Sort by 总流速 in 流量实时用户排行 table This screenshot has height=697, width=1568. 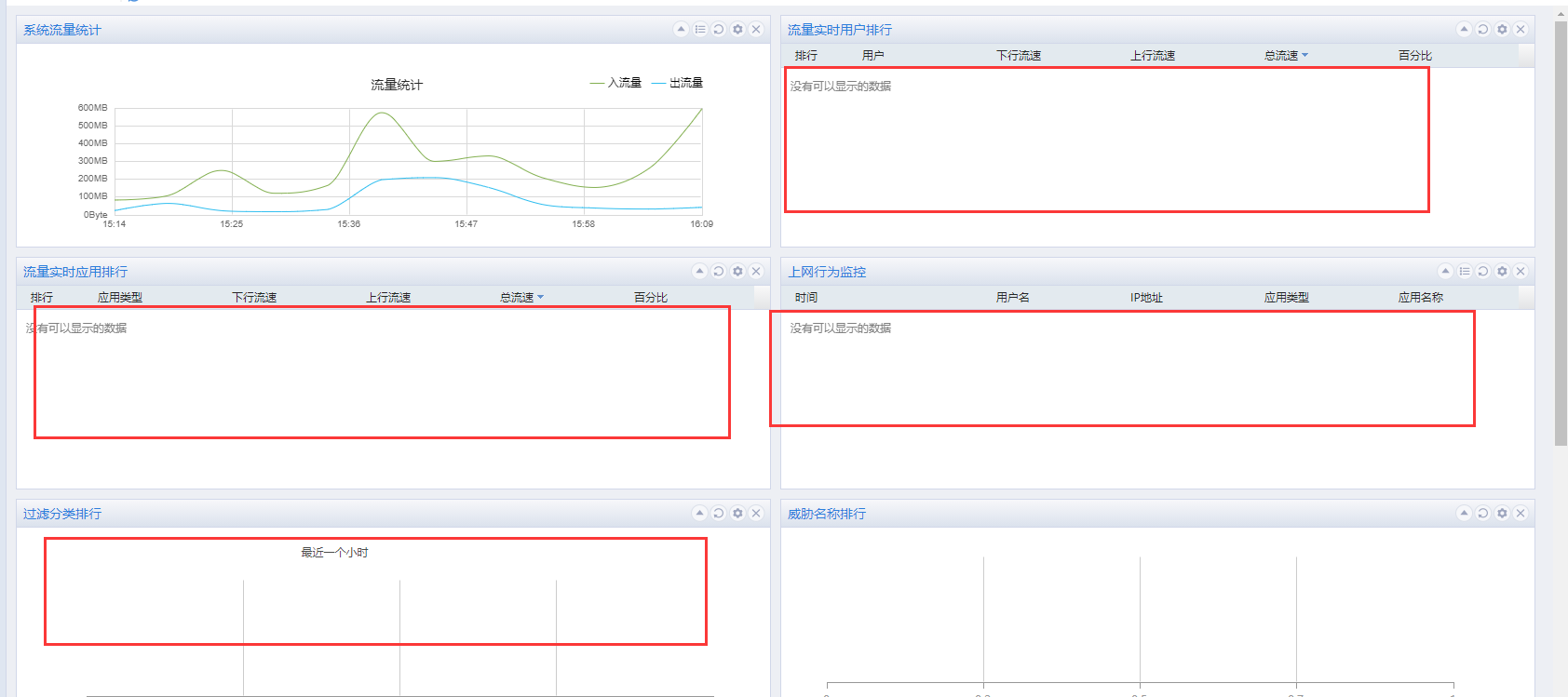(1286, 56)
